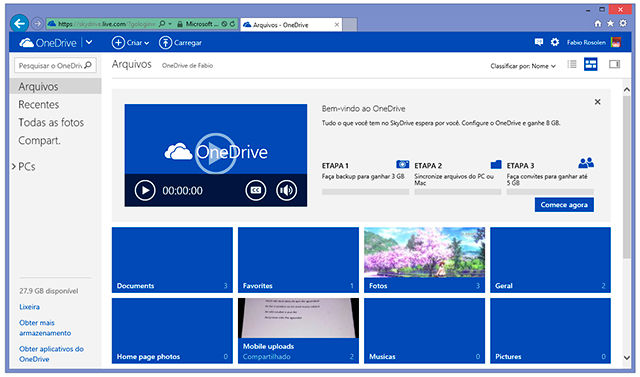Open the Criar menu
The height and width of the screenshot is (377, 640).
[x=130, y=42]
